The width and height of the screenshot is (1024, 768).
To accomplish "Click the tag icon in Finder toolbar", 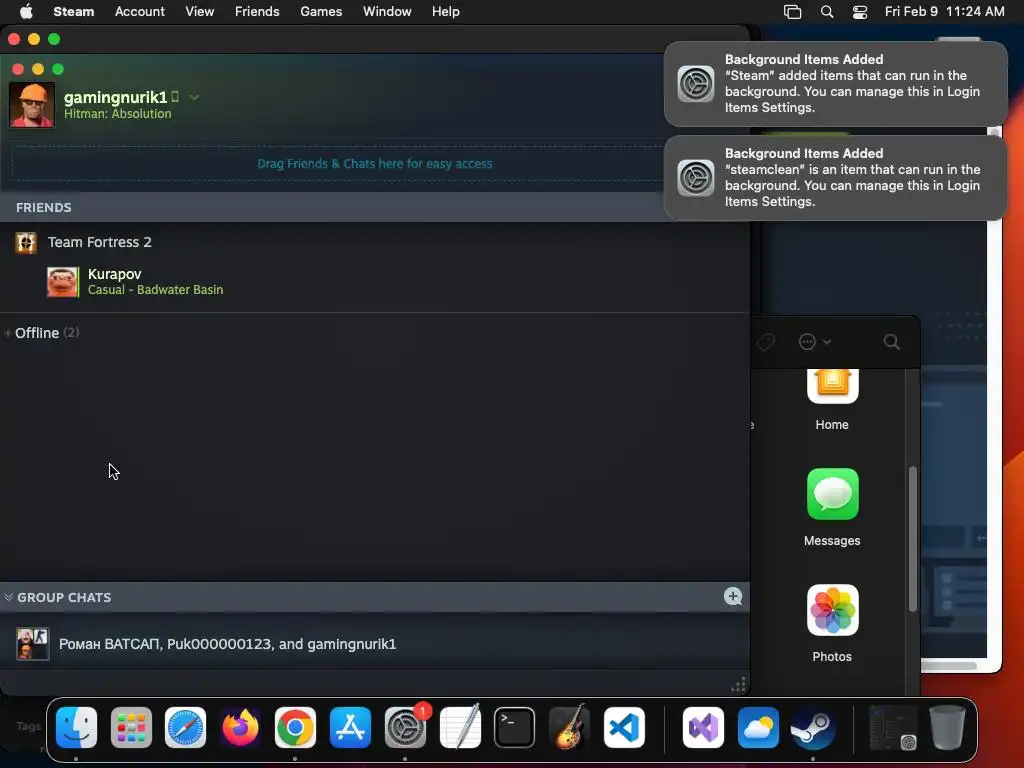I will (x=765, y=342).
